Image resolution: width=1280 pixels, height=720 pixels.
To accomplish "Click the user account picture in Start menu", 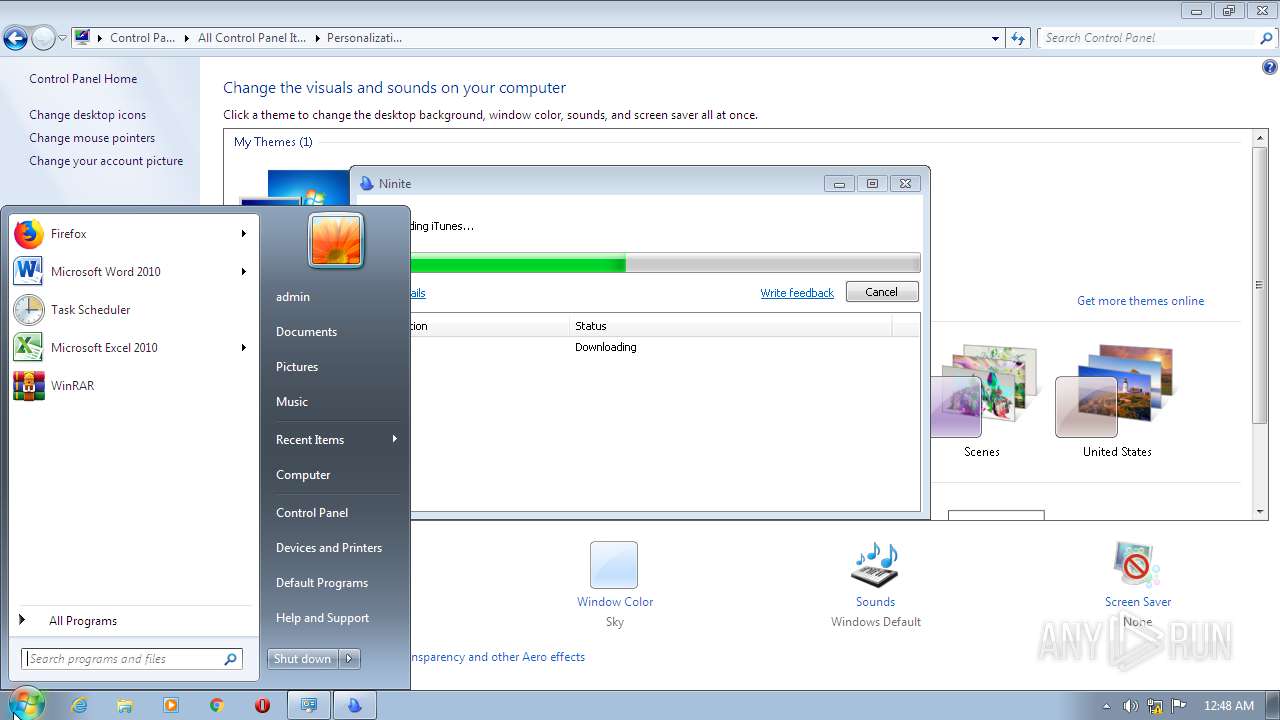I will 336,241.
